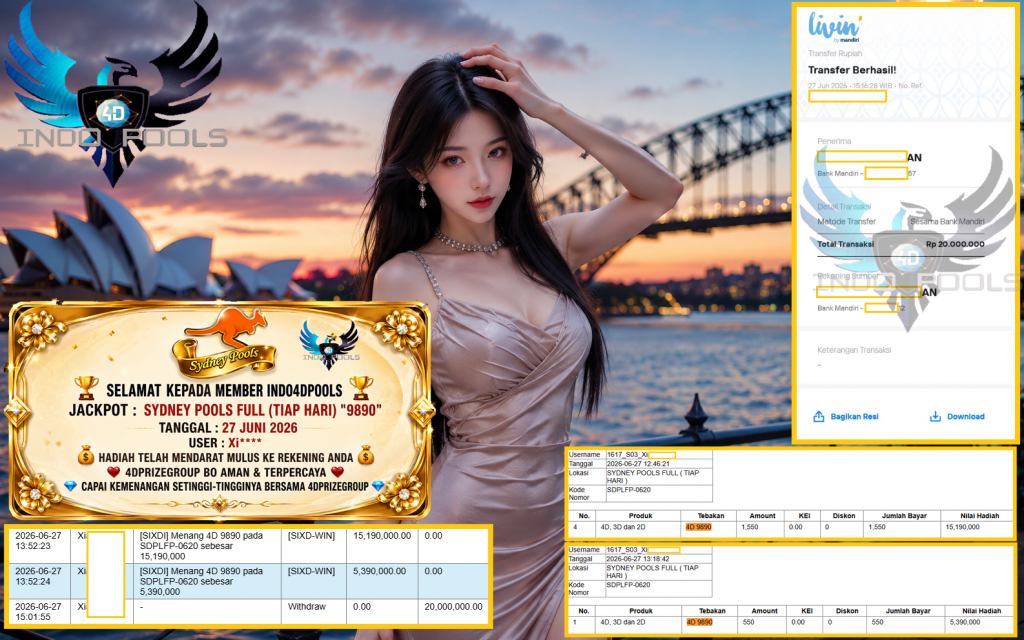Viewport: 1024px width, 640px height.
Task: Click the jackpot line with number "9890"
Action: pyautogui.click(x=225, y=410)
